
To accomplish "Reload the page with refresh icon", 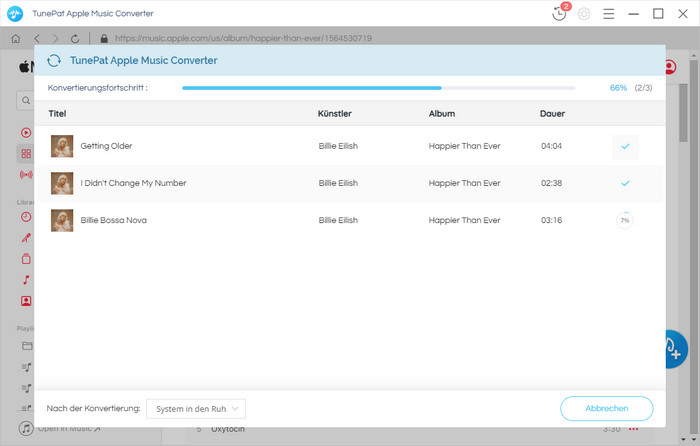I will coord(75,38).
